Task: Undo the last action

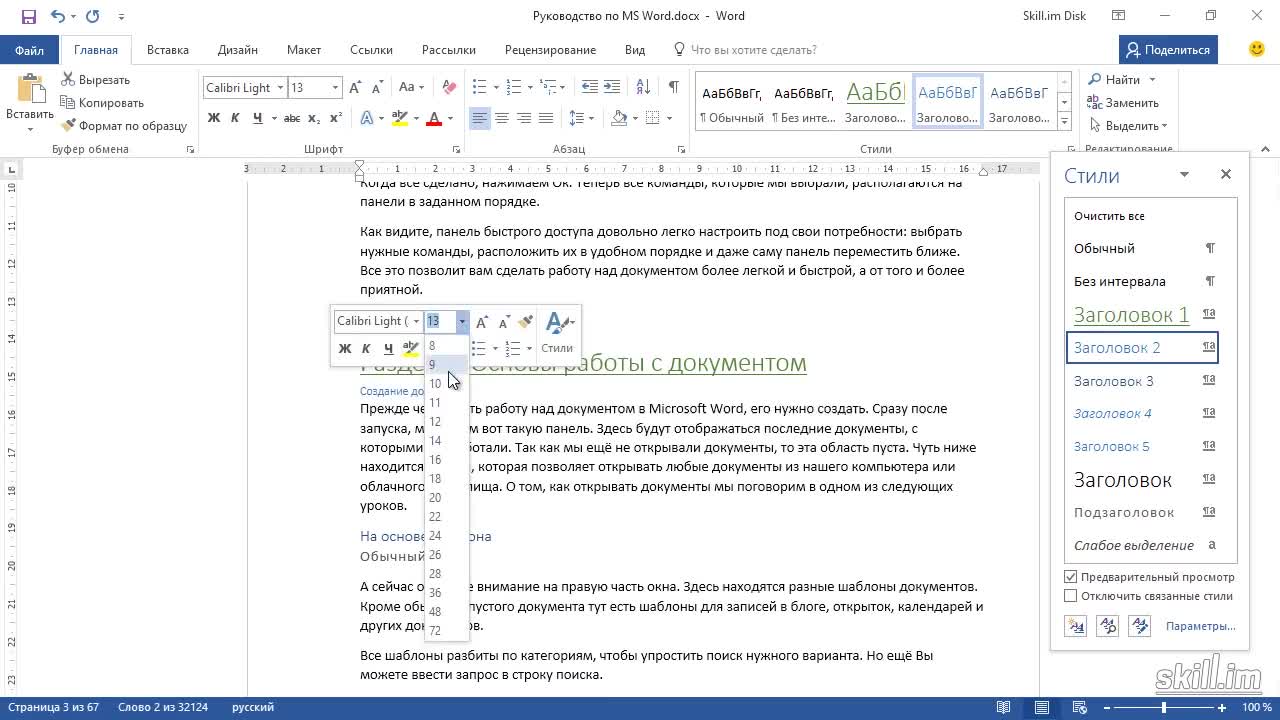Action: coord(58,16)
